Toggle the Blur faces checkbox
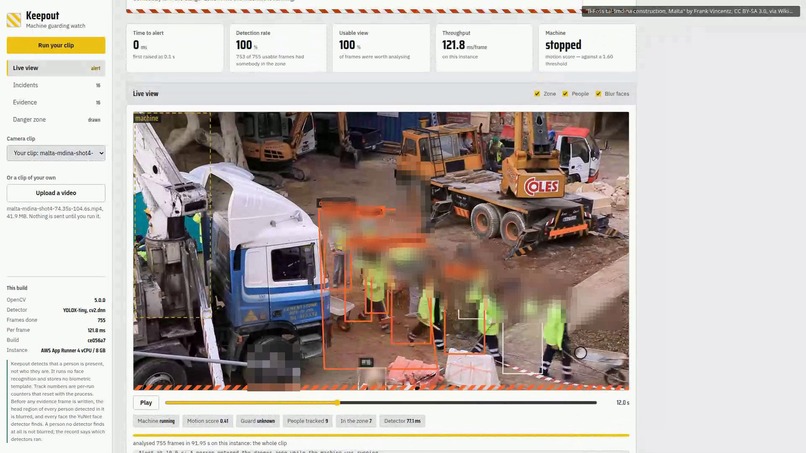 click(598, 94)
